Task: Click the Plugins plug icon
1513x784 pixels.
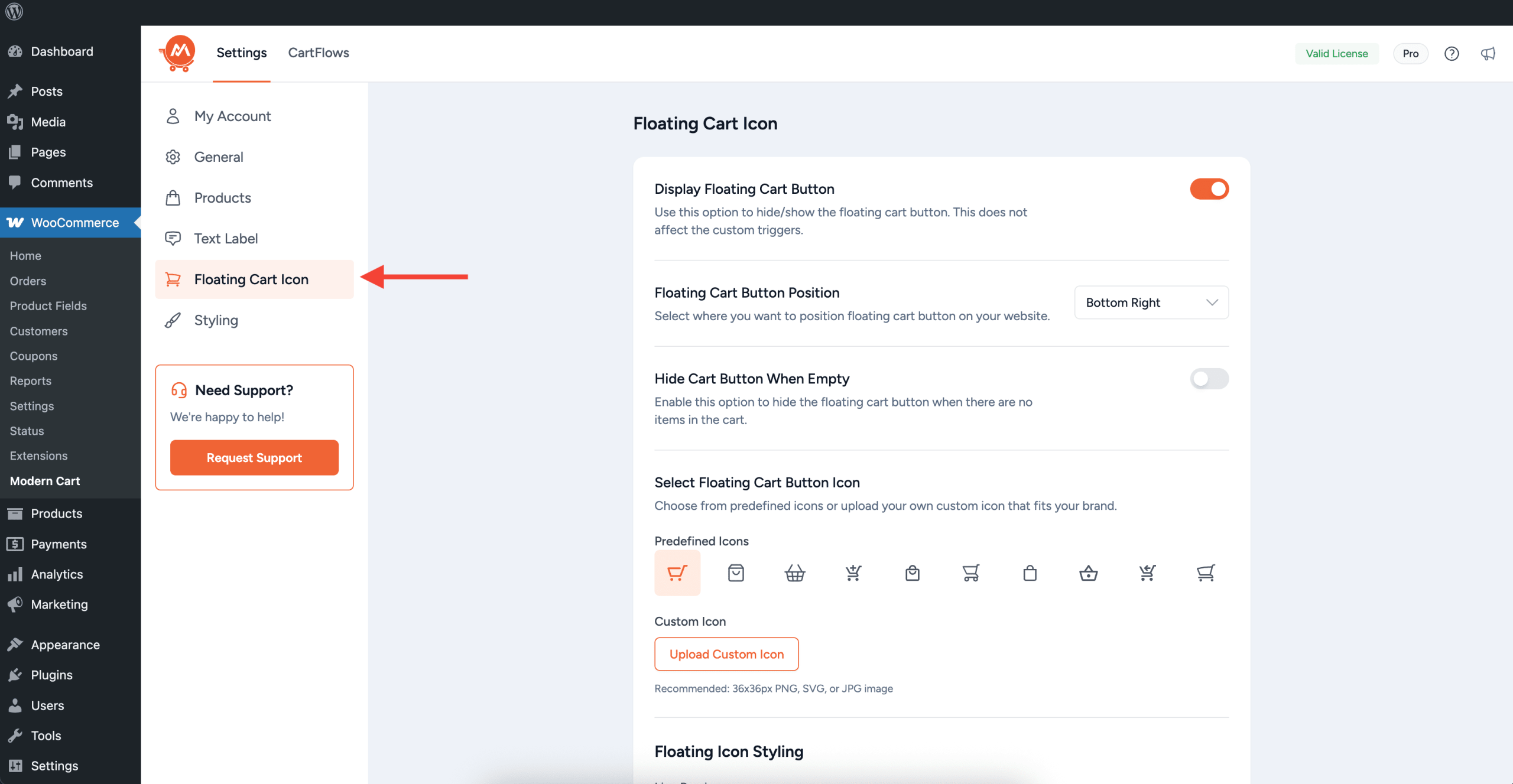Action: click(x=15, y=675)
